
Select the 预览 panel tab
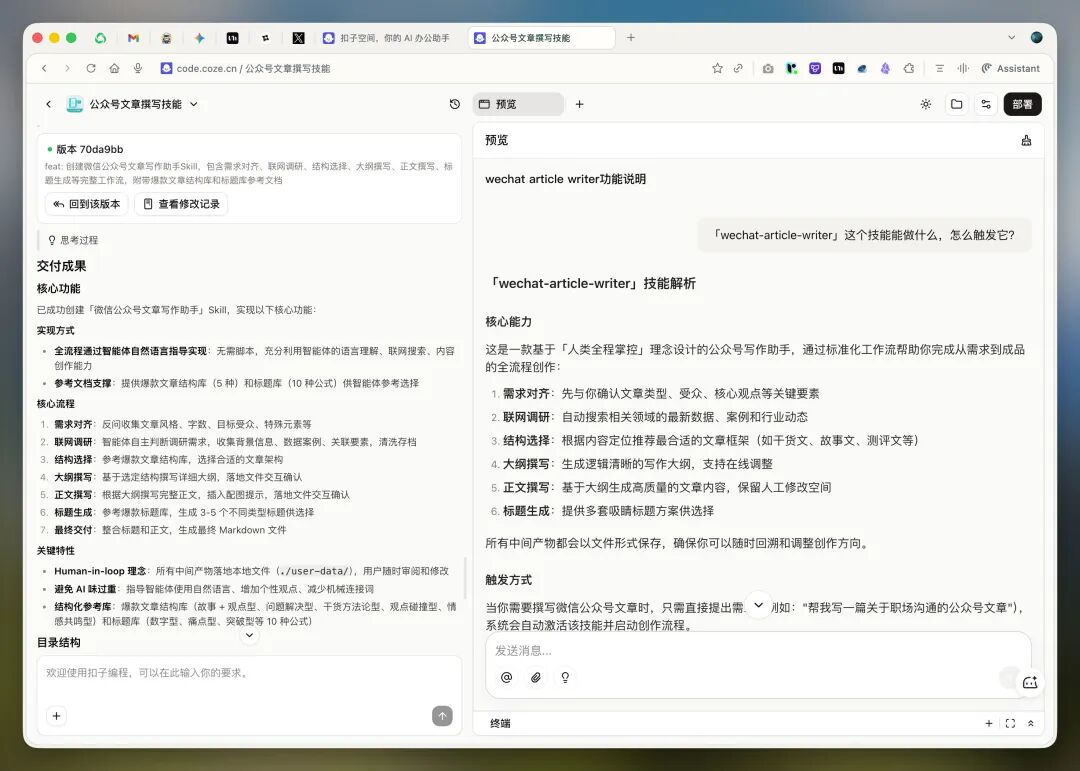click(x=519, y=104)
